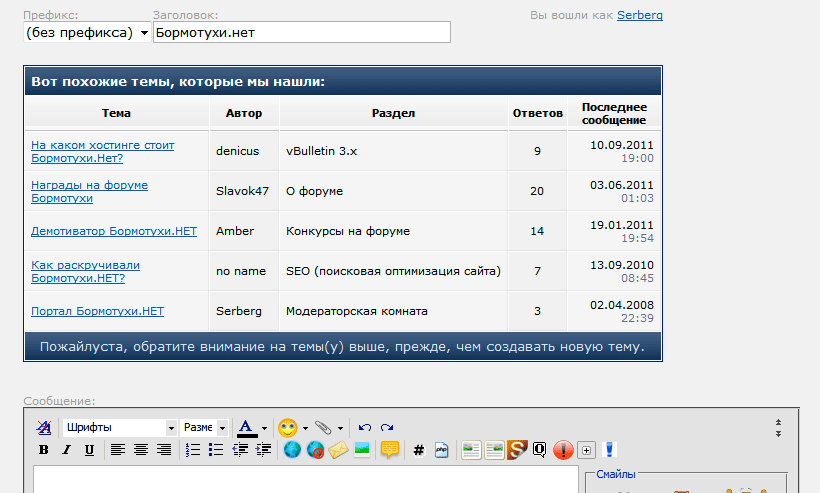820x493 pixels.
Task: Open topic Демотиватор Бормотухи.НЕТ
Action: pyautogui.click(x=114, y=231)
